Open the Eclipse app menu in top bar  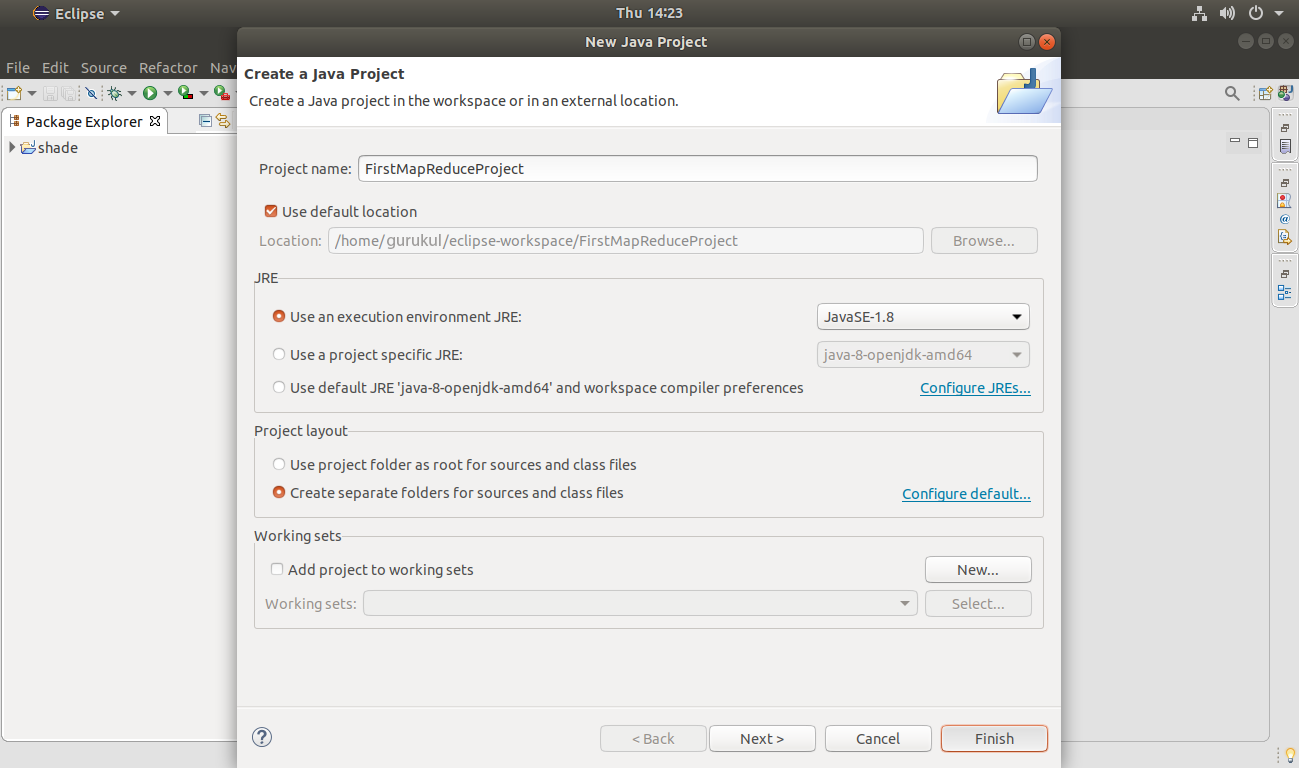coord(76,13)
